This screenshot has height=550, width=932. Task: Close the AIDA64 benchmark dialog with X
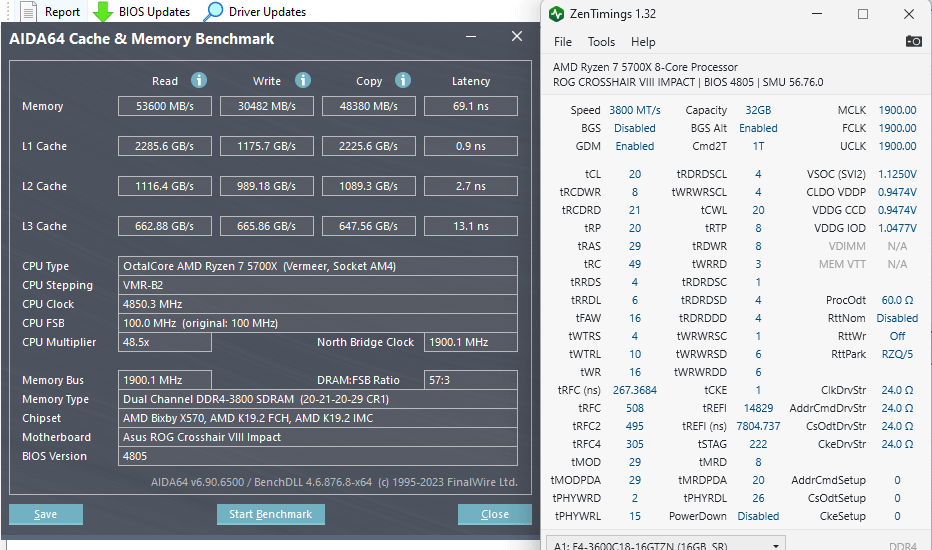pyautogui.click(x=517, y=36)
